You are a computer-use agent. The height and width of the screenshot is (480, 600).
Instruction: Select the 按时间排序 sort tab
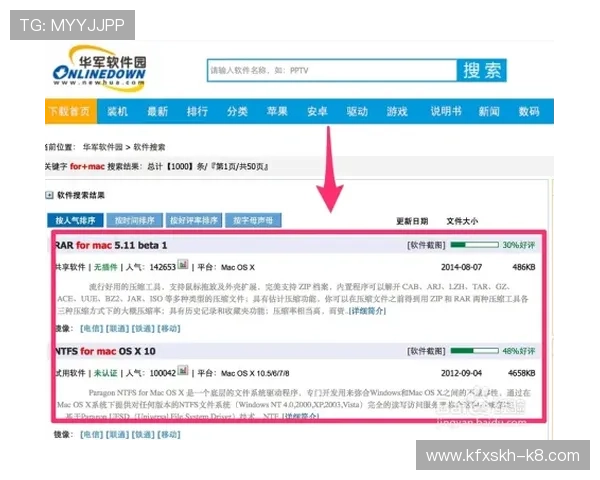tap(135, 220)
